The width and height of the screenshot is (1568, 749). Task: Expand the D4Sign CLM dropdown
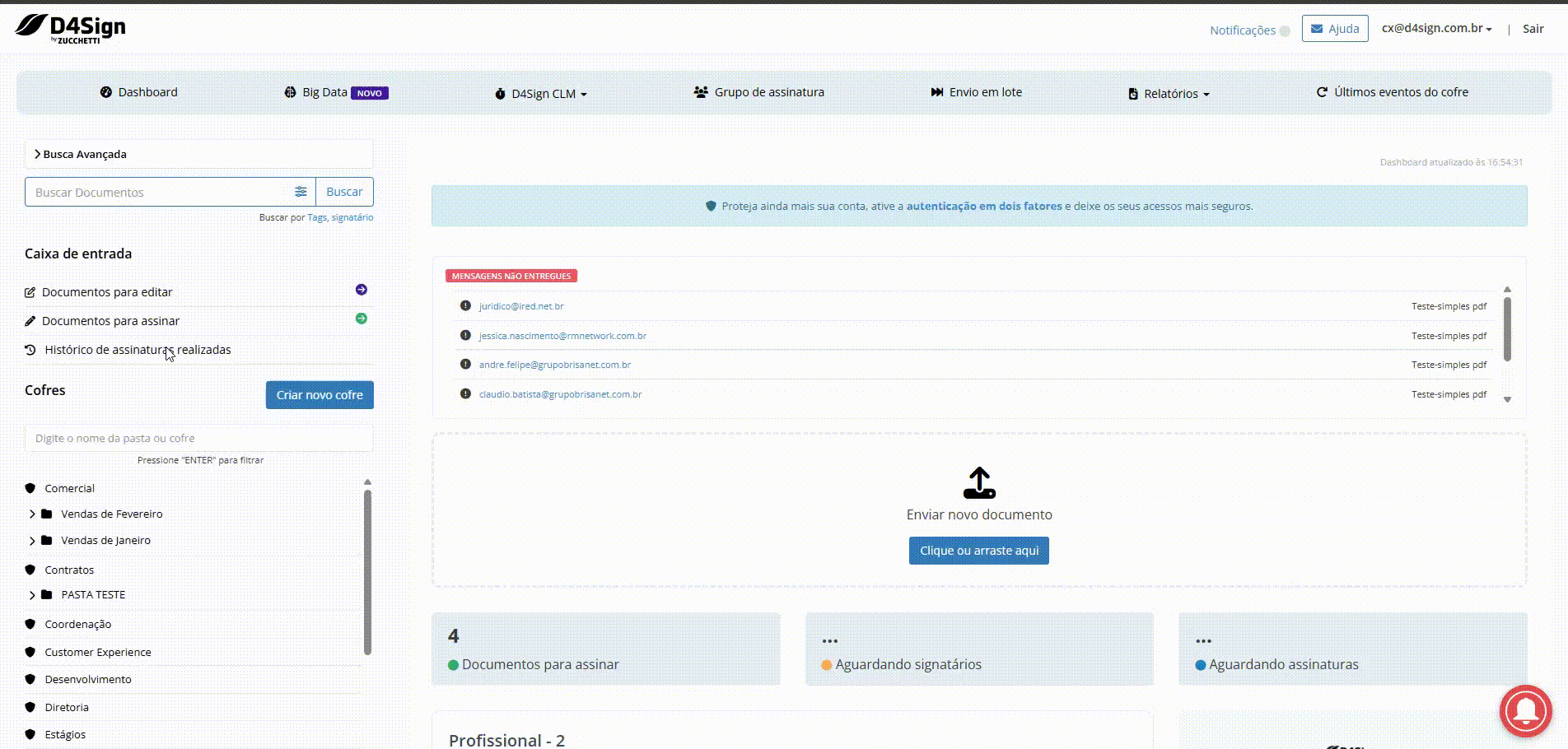(x=541, y=94)
